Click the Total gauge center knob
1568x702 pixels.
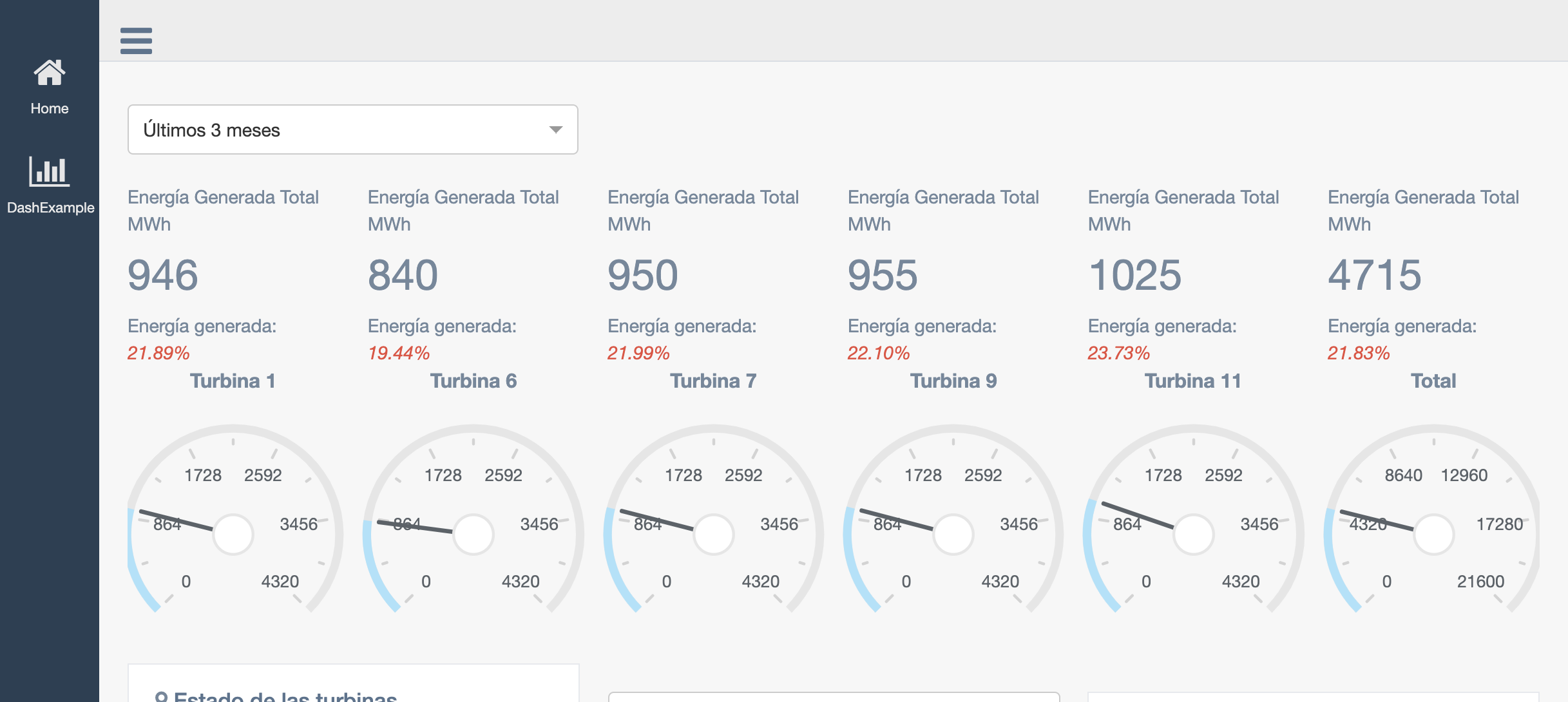1433,534
